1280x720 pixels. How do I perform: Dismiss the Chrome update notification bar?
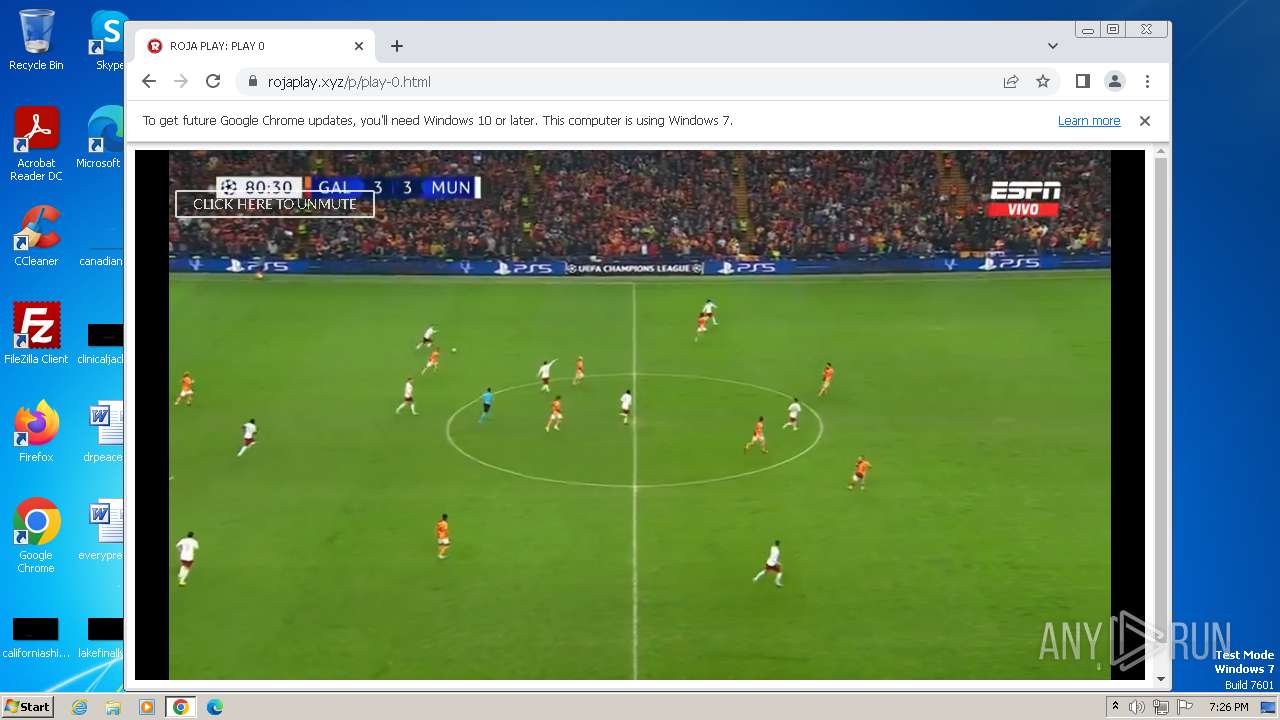[1145, 121]
